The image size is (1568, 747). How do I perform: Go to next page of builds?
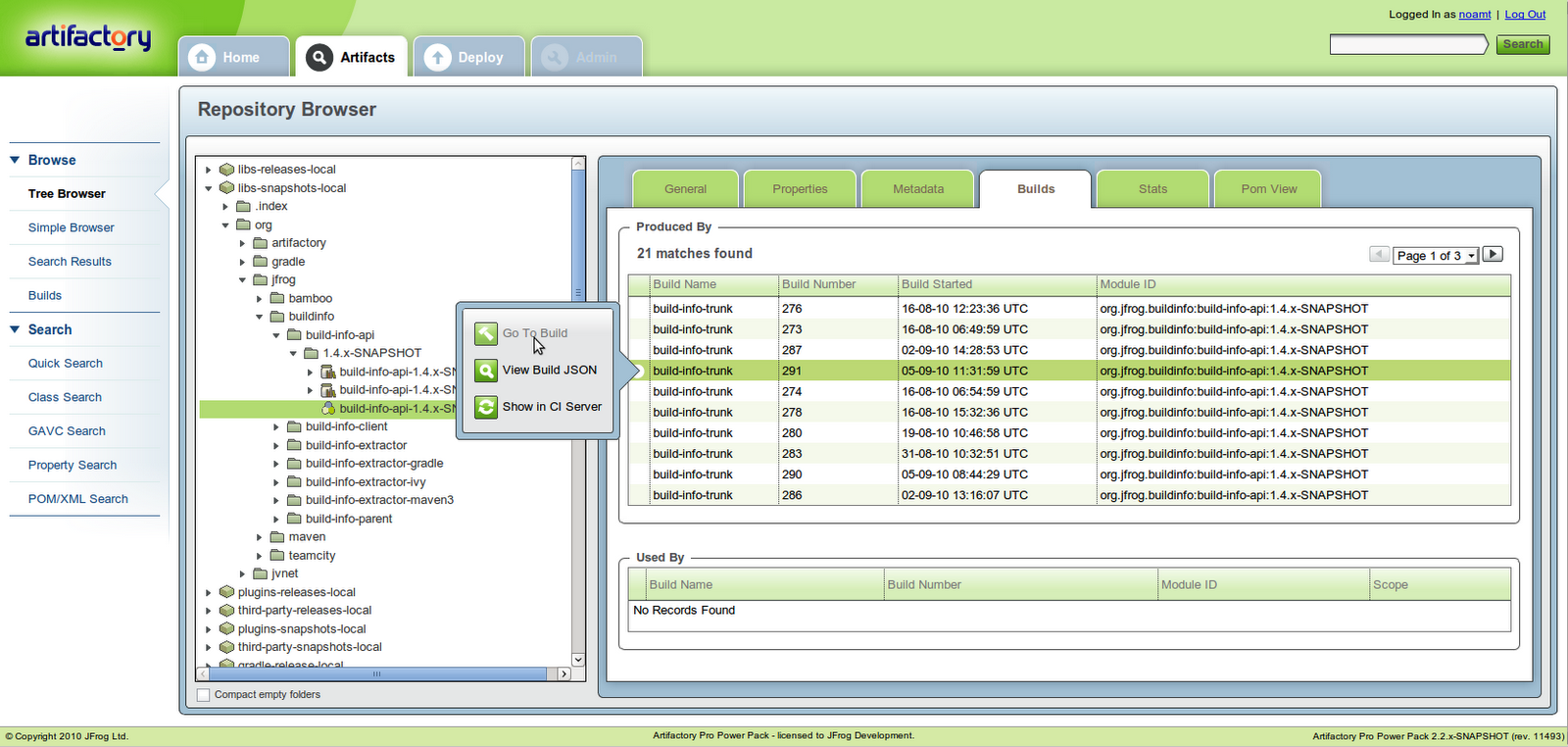(1493, 255)
